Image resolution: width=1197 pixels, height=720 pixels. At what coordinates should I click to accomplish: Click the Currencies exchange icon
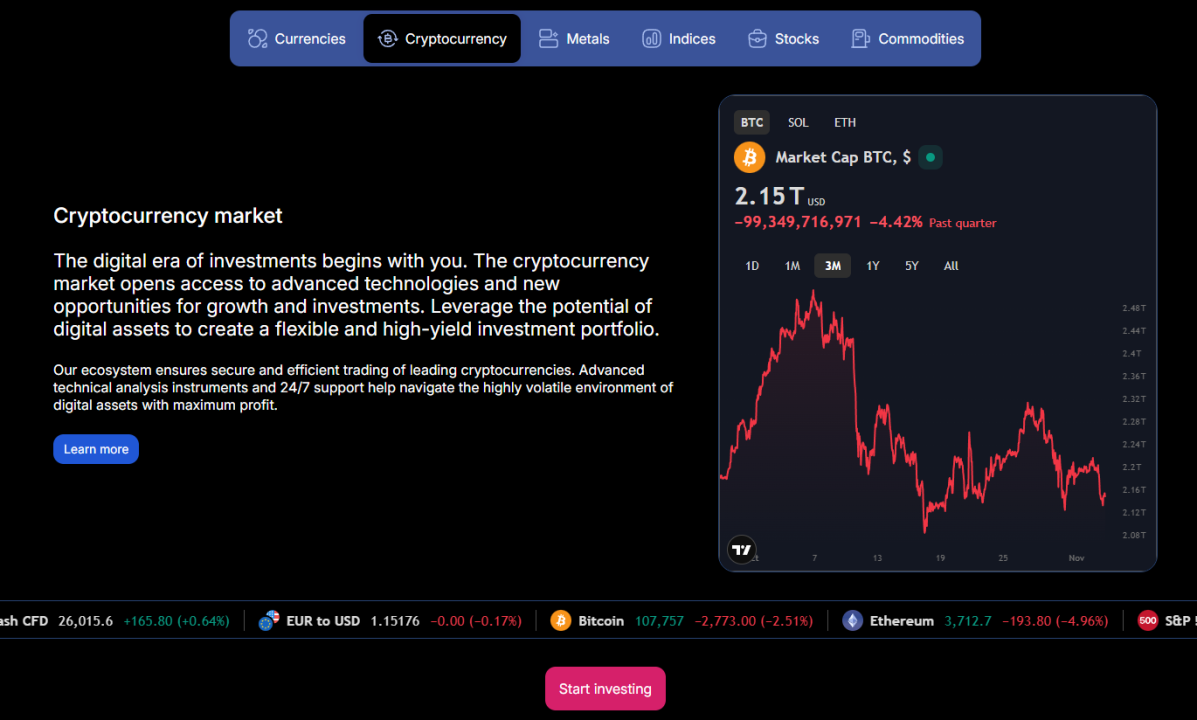[258, 39]
